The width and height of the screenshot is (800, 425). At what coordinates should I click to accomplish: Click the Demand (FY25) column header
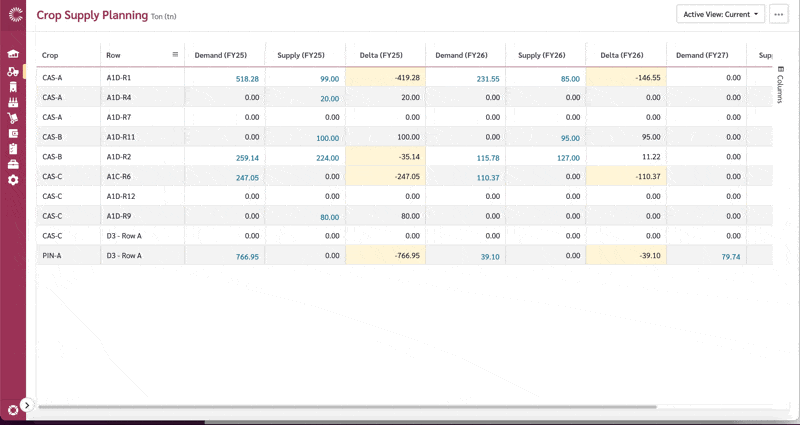coord(221,55)
